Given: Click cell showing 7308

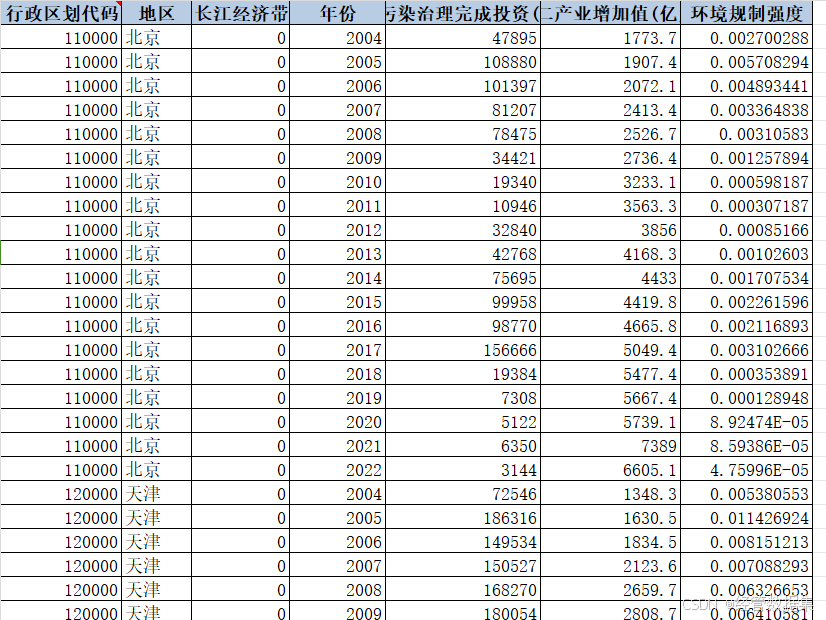Looking at the screenshot, I should pyautogui.click(x=463, y=398).
